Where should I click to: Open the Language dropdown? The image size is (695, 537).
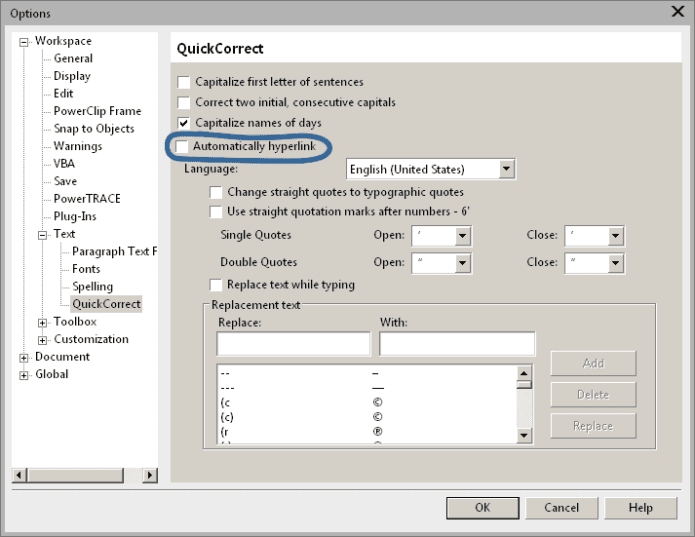(506, 170)
